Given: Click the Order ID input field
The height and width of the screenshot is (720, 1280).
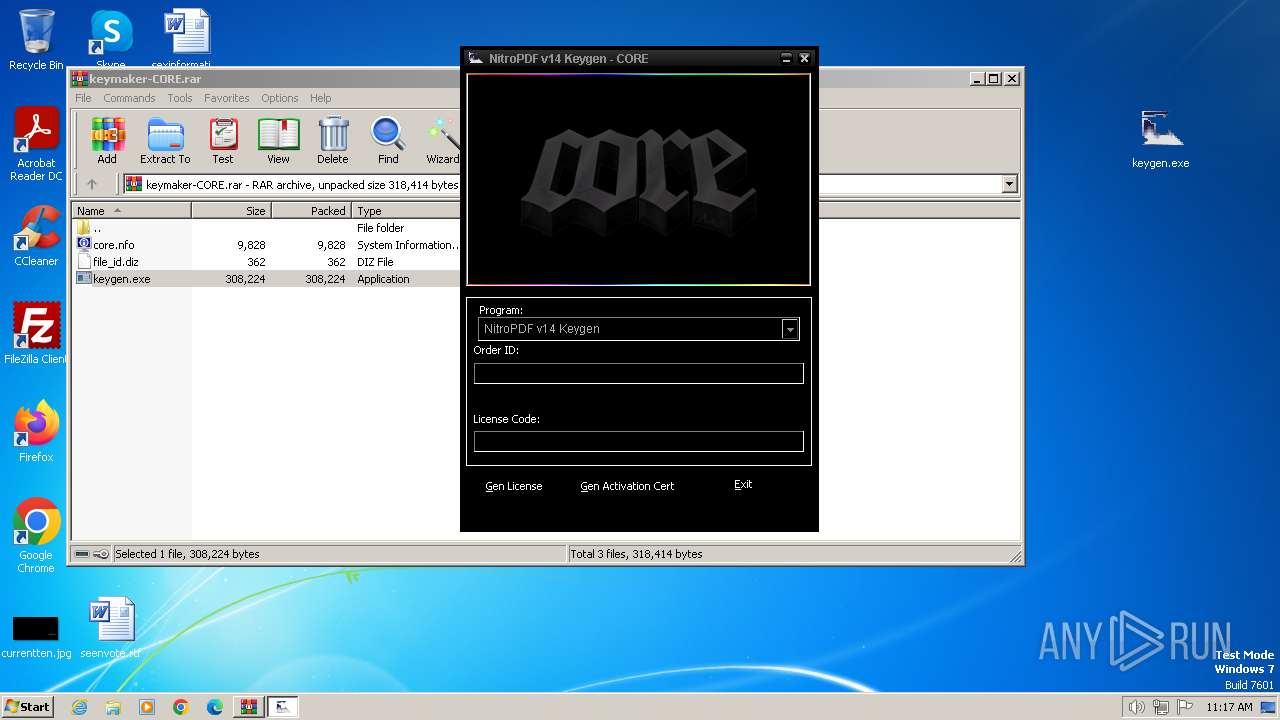Looking at the screenshot, I should point(638,373).
